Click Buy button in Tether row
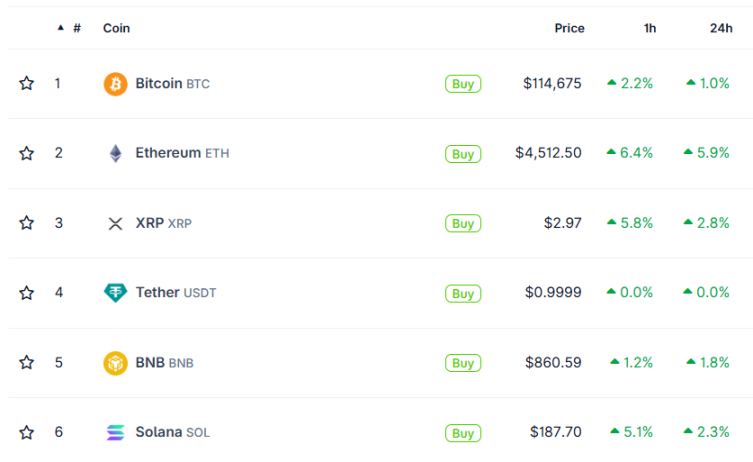753x462 pixels. (463, 293)
